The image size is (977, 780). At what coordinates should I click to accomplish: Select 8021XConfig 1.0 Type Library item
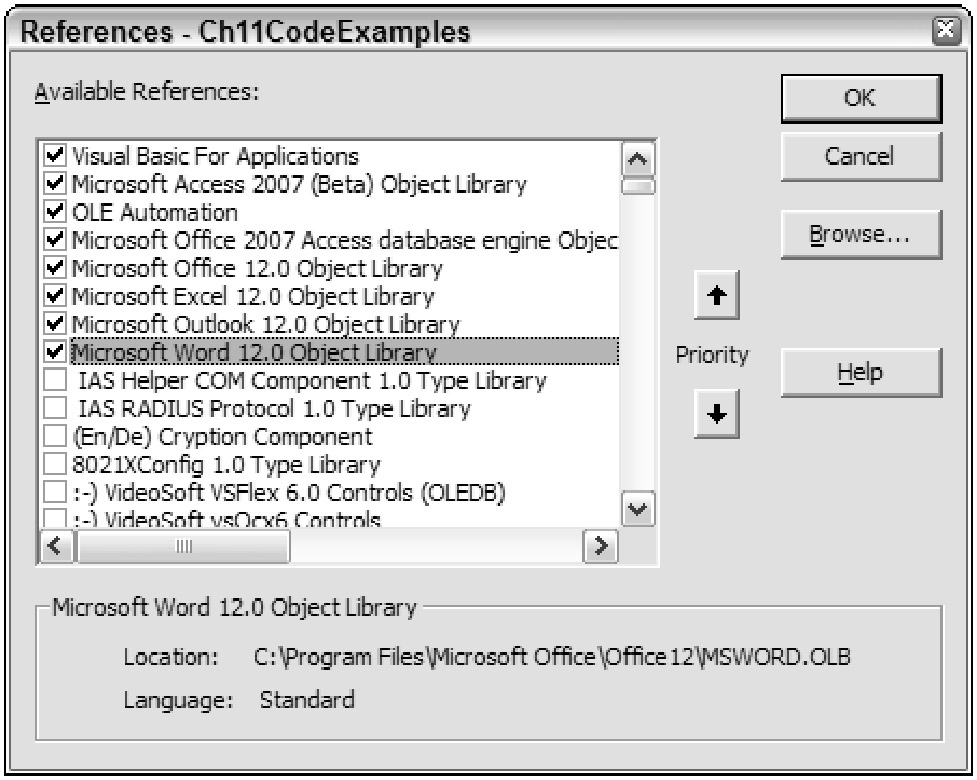coord(226,465)
